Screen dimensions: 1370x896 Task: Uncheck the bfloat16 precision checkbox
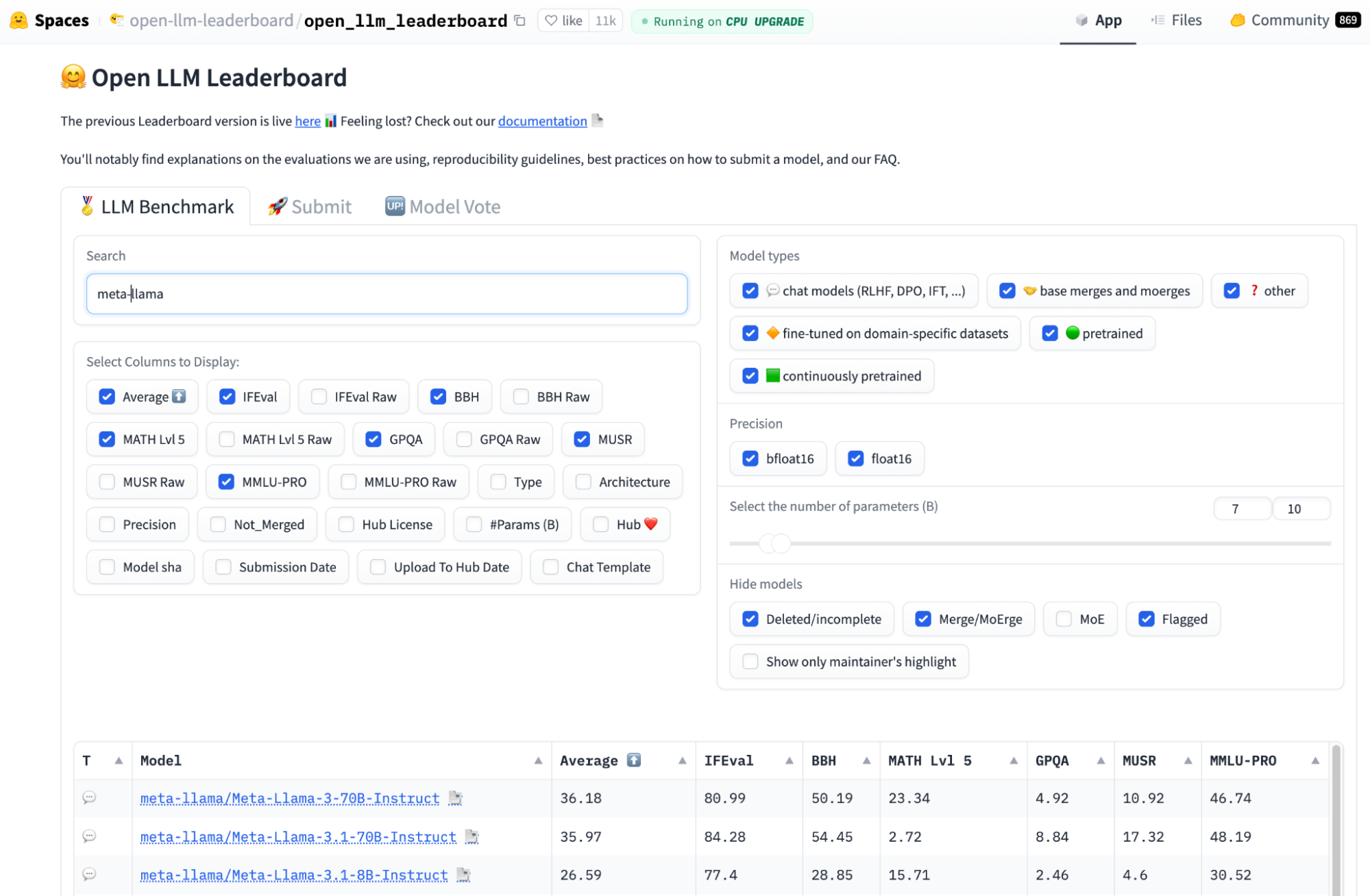coord(750,458)
